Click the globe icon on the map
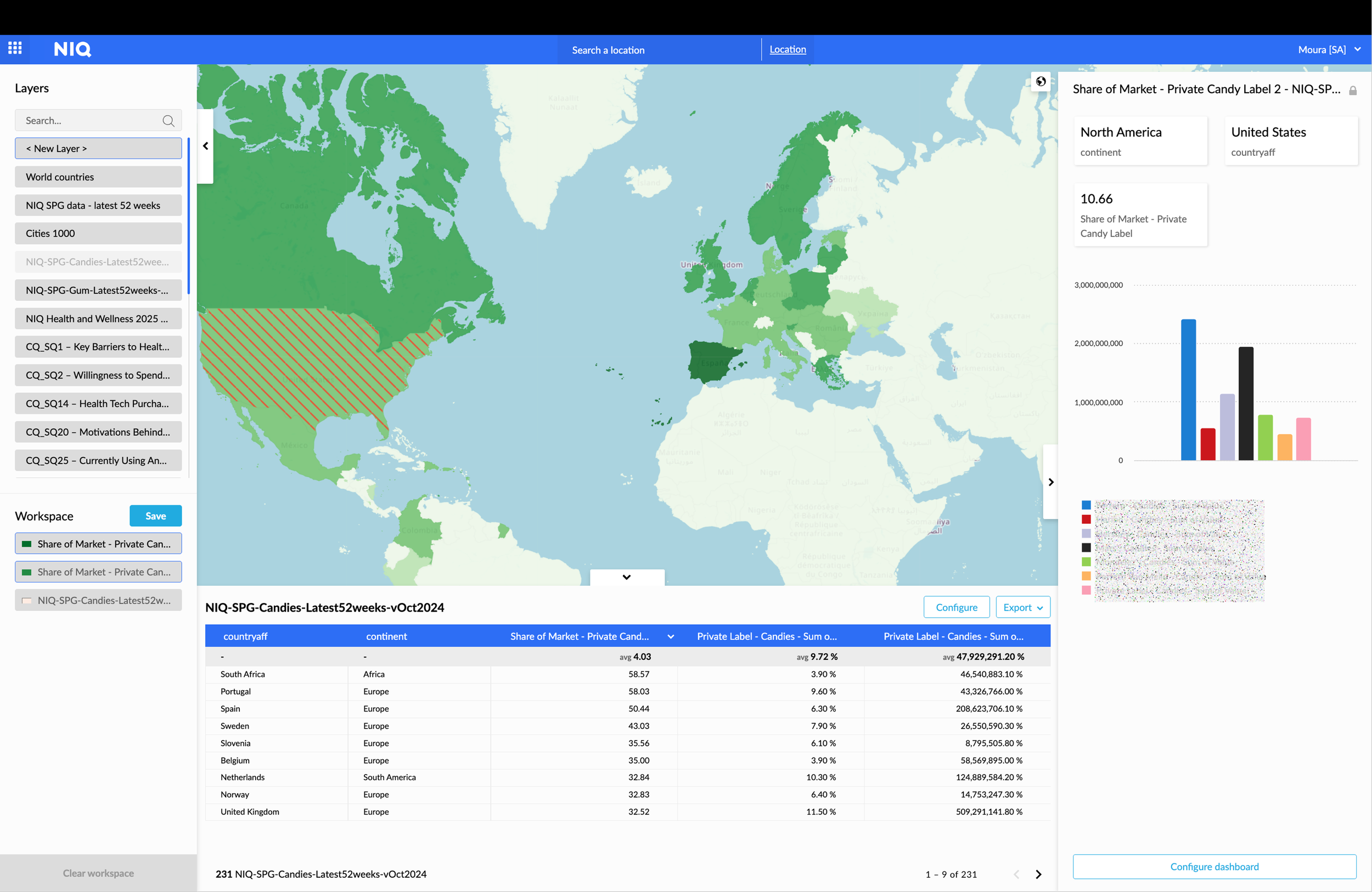This screenshot has width=1372, height=892. pos(1040,81)
